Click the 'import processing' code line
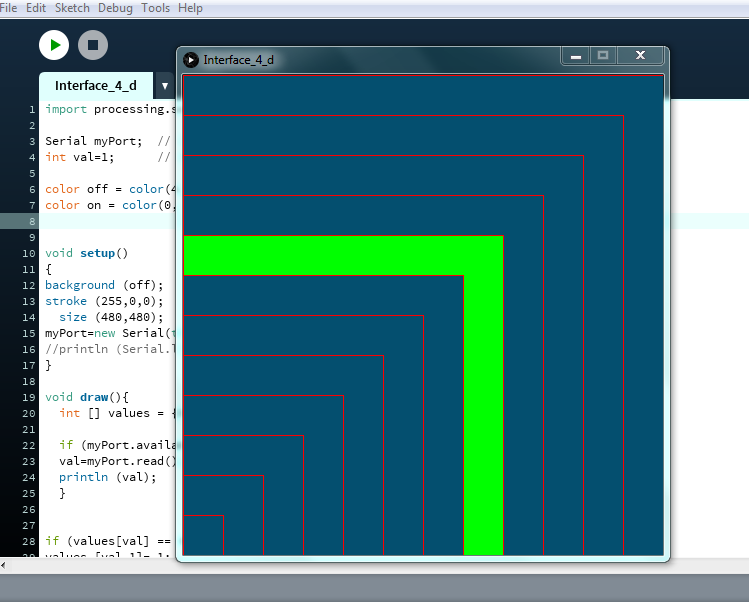This screenshot has height=602, width=749. coord(110,109)
